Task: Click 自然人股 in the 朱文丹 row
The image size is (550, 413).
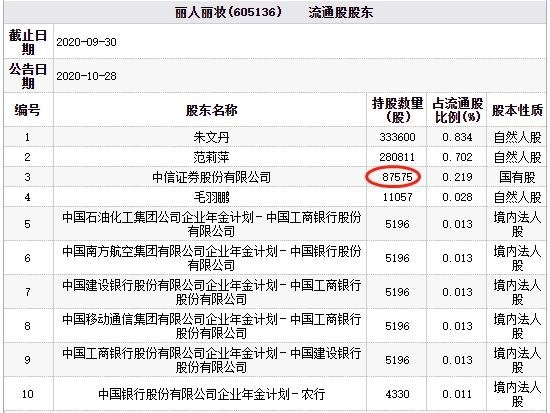Action: point(517,137)
